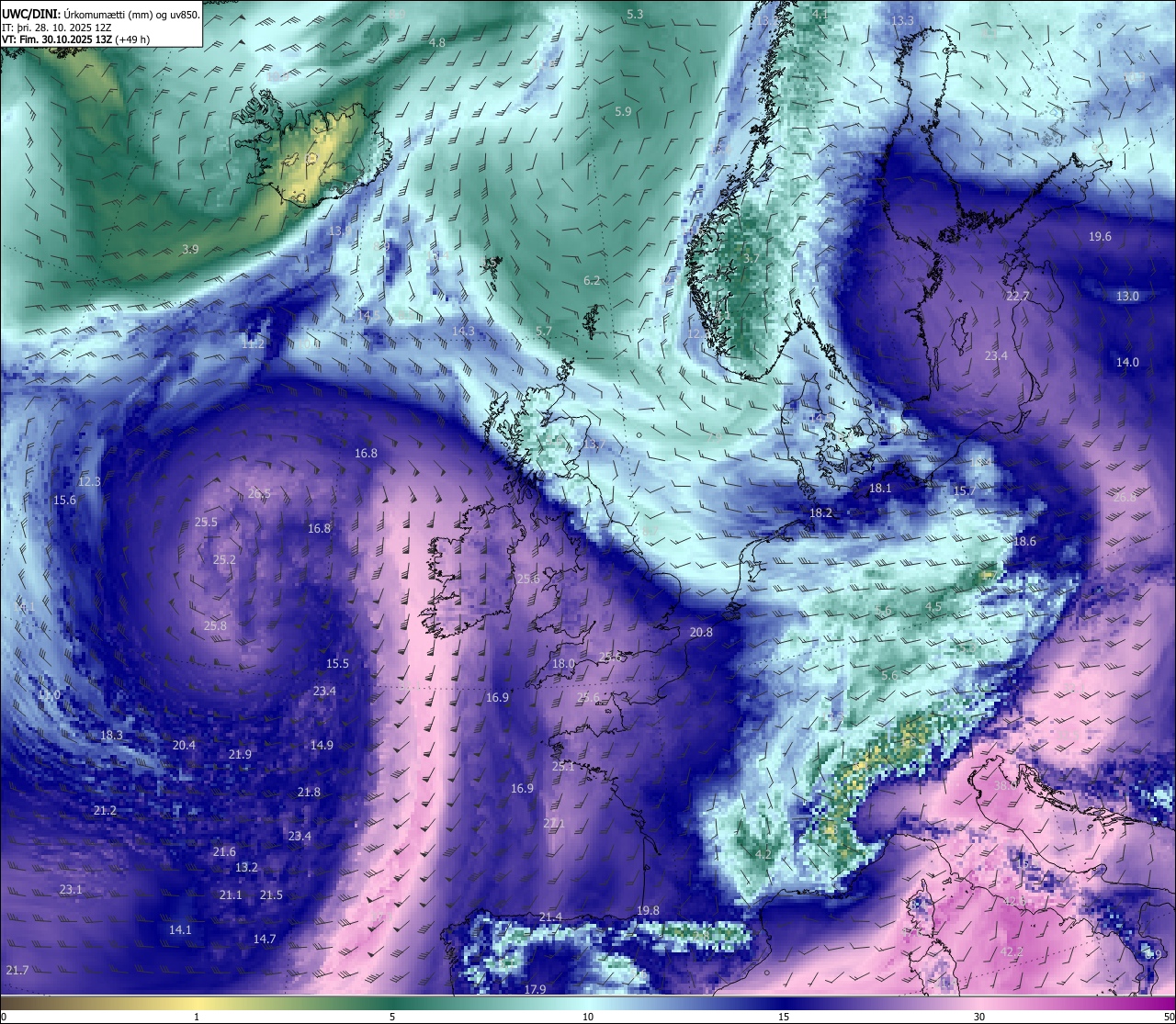Click the 42.2 value over the Mediterranean
The image size is (1176, 1024).
tap(1012, 952)
